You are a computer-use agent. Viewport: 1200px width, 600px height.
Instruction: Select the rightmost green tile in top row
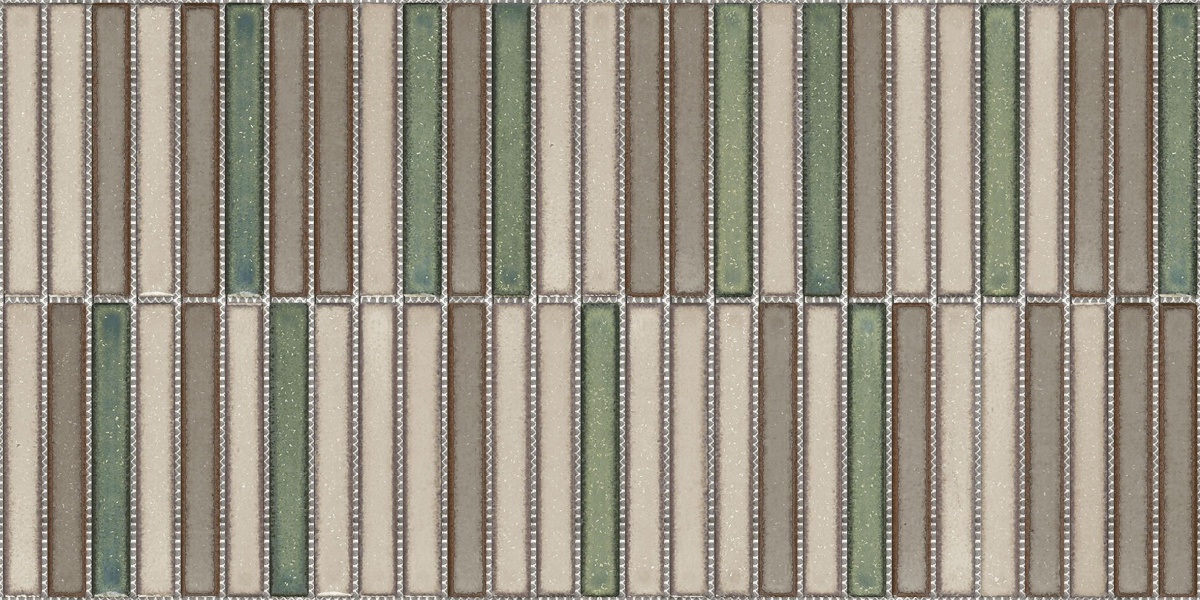[x=1178, y=150]
